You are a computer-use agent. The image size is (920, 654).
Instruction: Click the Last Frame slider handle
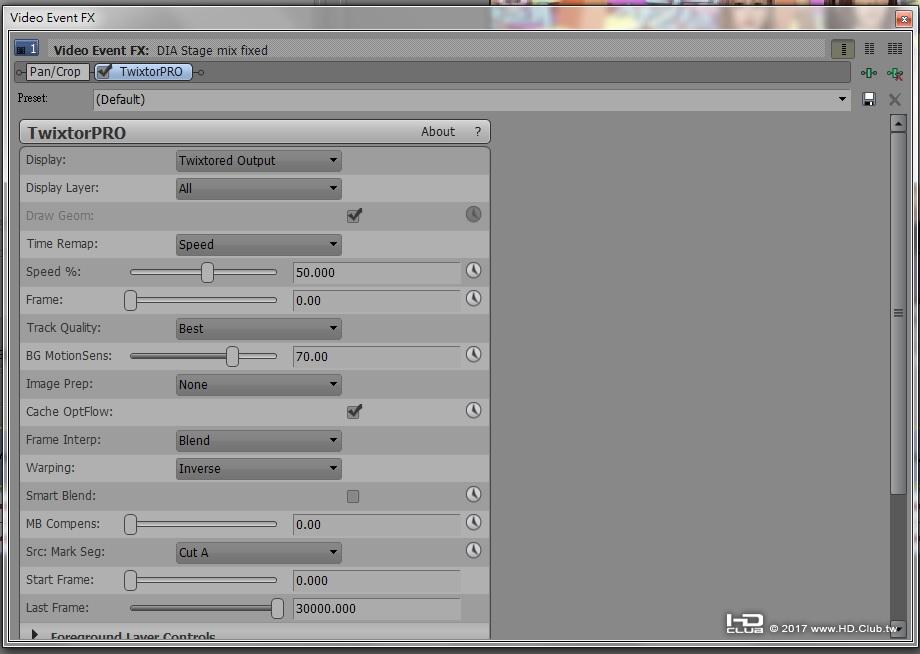pos(278,608)
